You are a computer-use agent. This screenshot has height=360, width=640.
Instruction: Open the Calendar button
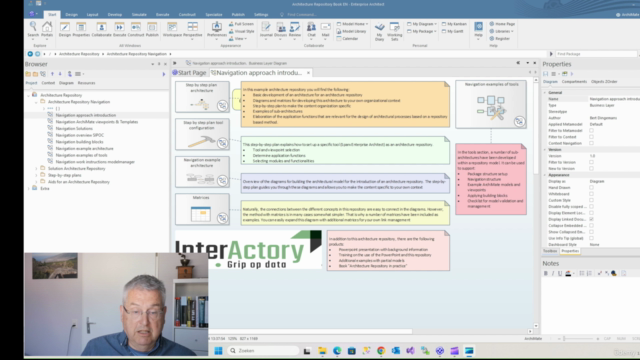pyautogui.click(x=347, y=38)
